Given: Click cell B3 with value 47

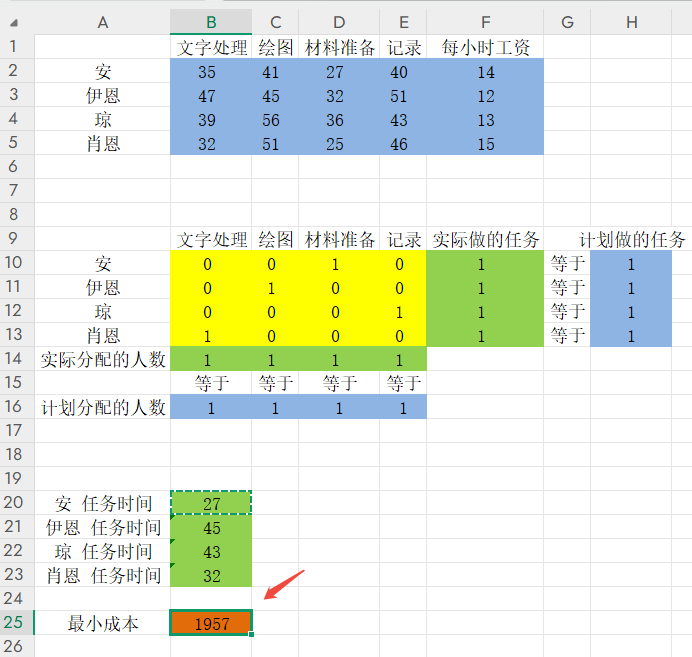Looking at the screenshot, I should pos(211,95).
